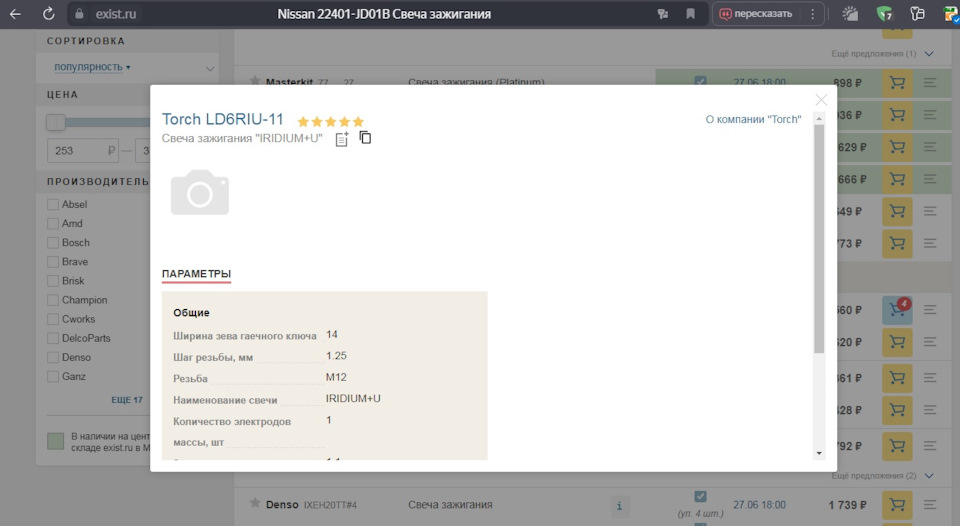960x526 pixels.
Task: Check the 'Cworks' manufacturer checkbox
Action: (53, 319)
